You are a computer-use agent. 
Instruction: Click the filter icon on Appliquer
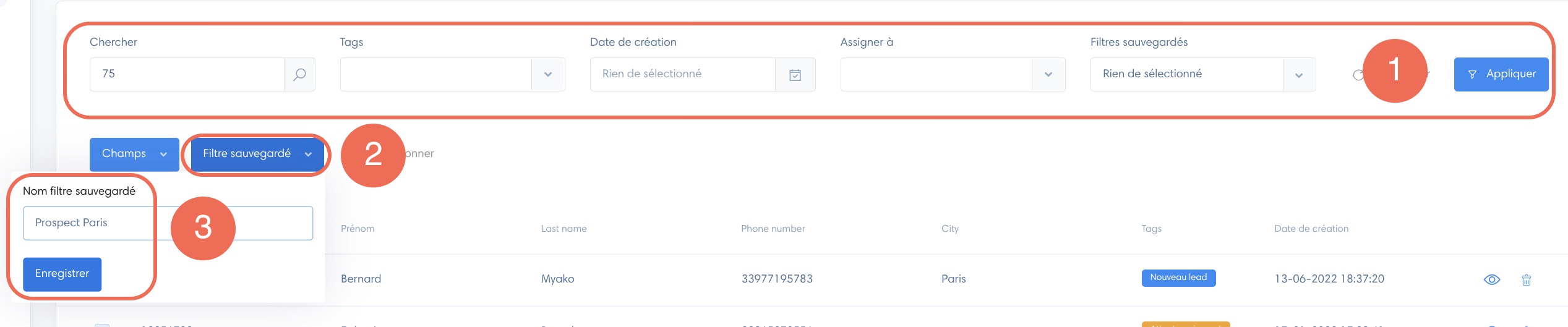1472,75
